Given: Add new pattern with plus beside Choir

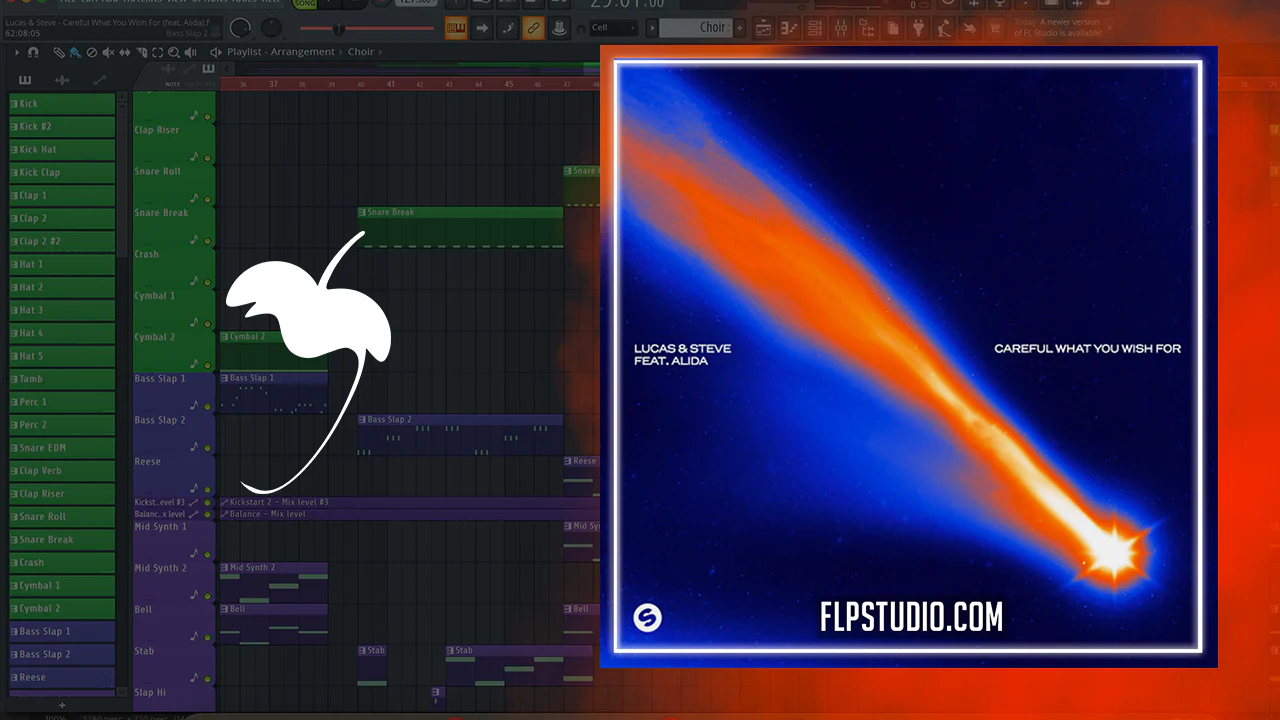Looking at the screenshot, I should click(740, 28).
